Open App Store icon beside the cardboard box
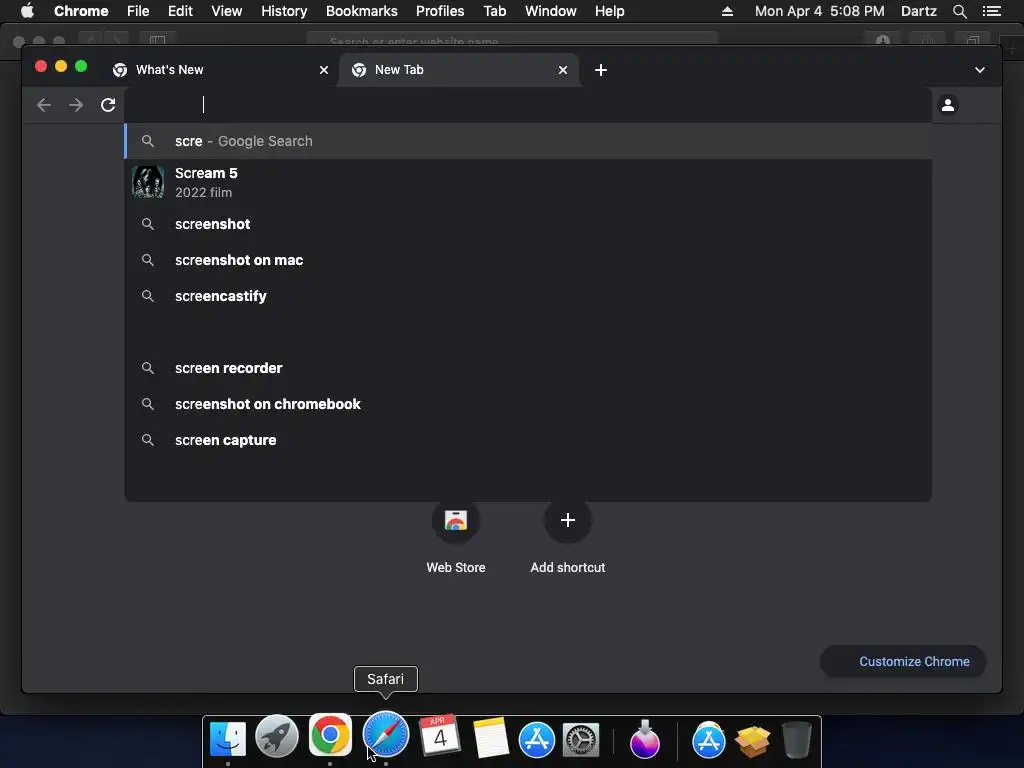 click(x=709, y=740)
